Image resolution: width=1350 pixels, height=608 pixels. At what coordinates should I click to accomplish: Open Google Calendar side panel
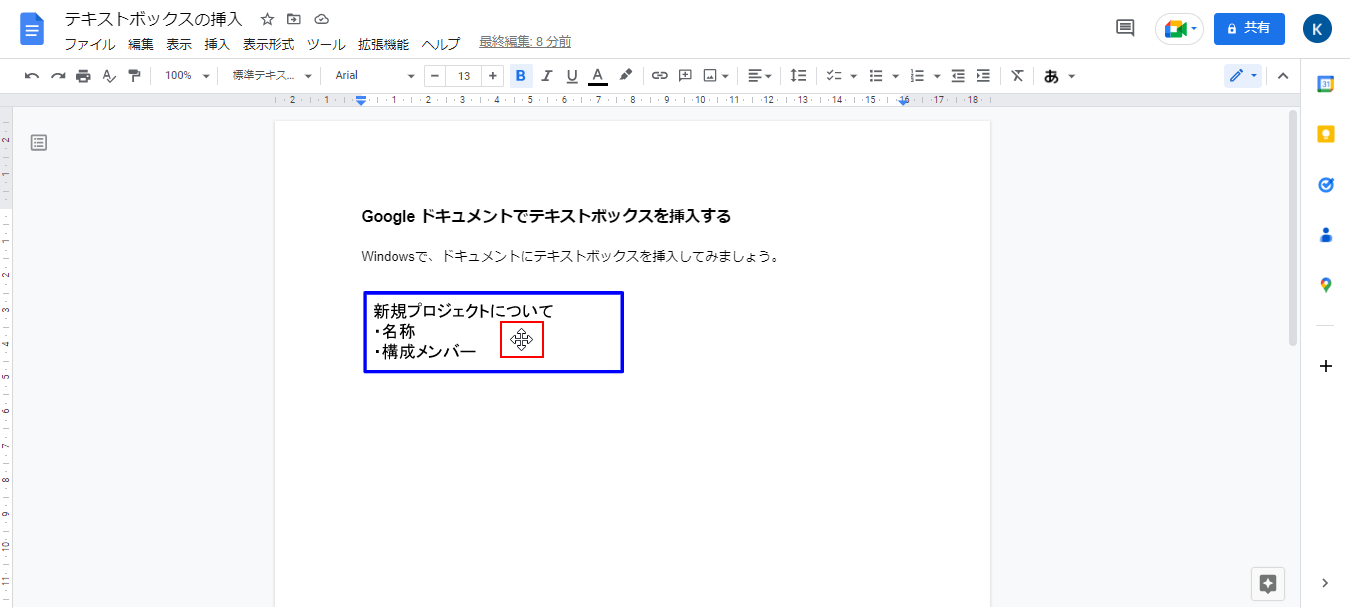tap(1326, 84)
